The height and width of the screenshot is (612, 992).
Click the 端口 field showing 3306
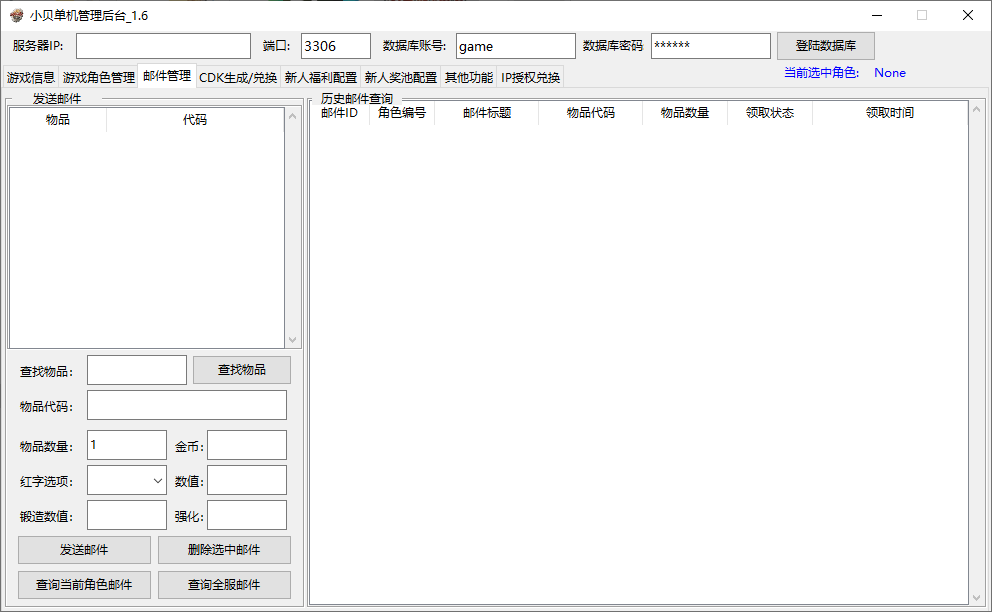pos(336,46)
